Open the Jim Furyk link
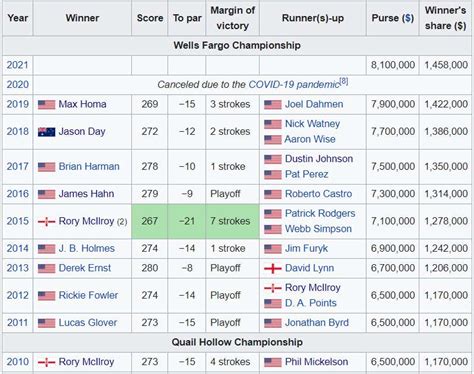This screenshot has height=374, width=474. click(x=306, y=249)
